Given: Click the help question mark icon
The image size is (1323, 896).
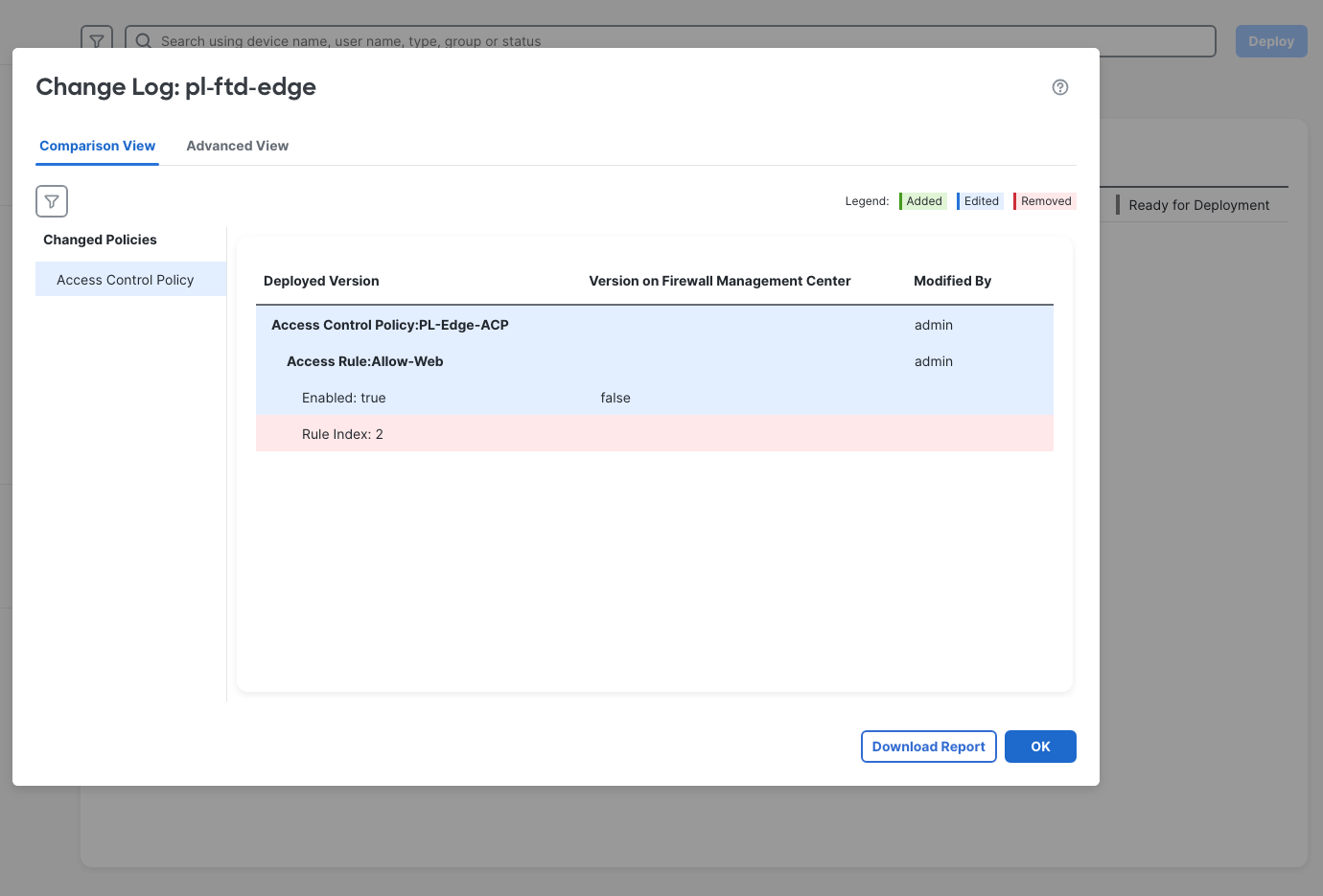Looking at the screenshot, I should point(1060,87).
